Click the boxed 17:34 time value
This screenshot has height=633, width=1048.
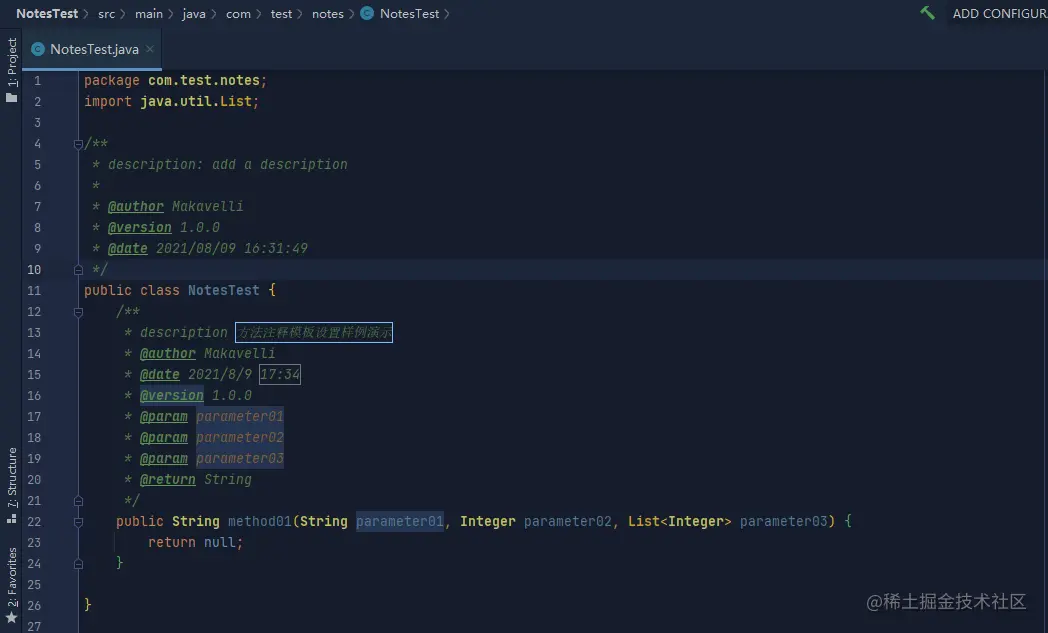click(280, 374)
